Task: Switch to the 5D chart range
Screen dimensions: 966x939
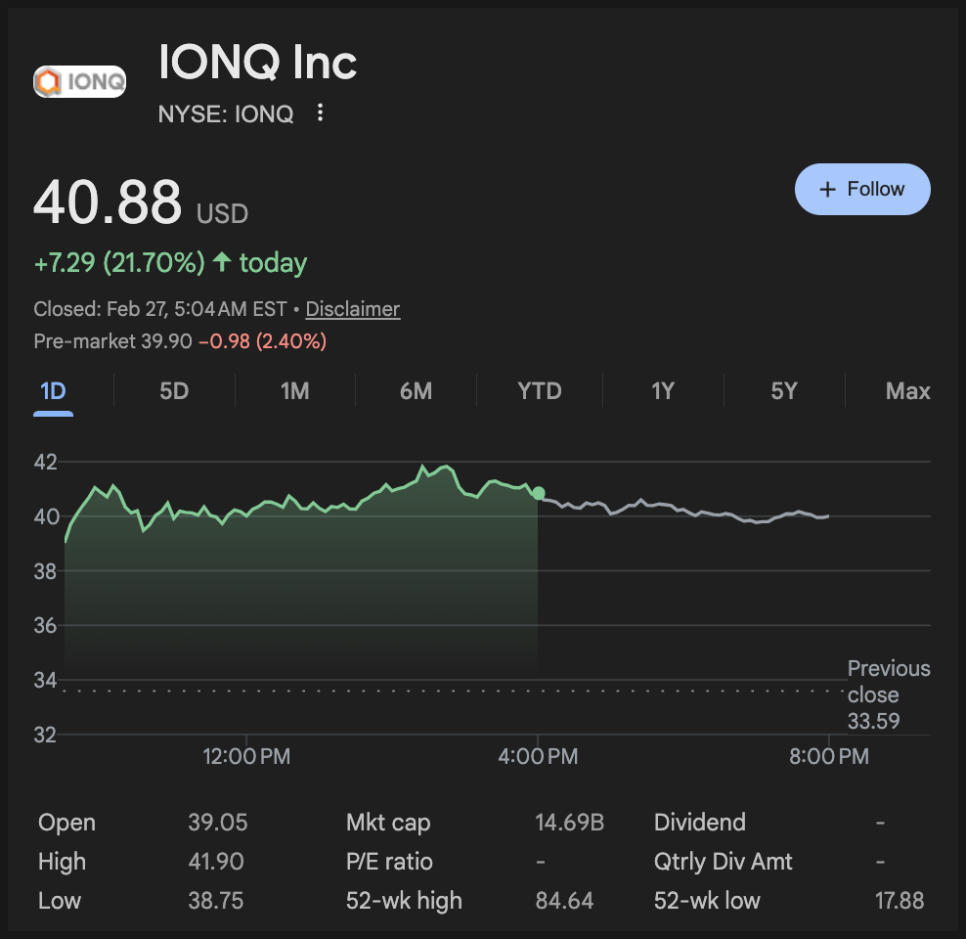Action: 174,391
